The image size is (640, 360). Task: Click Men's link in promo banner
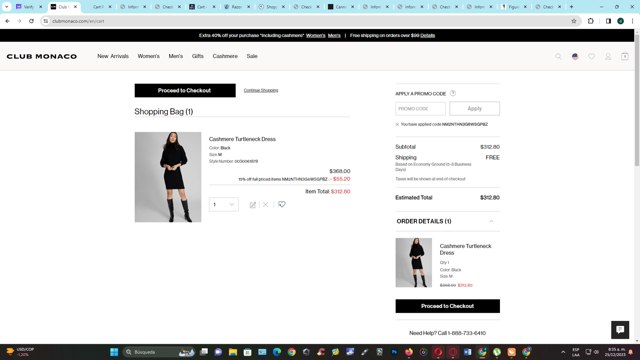click(334, 36)
